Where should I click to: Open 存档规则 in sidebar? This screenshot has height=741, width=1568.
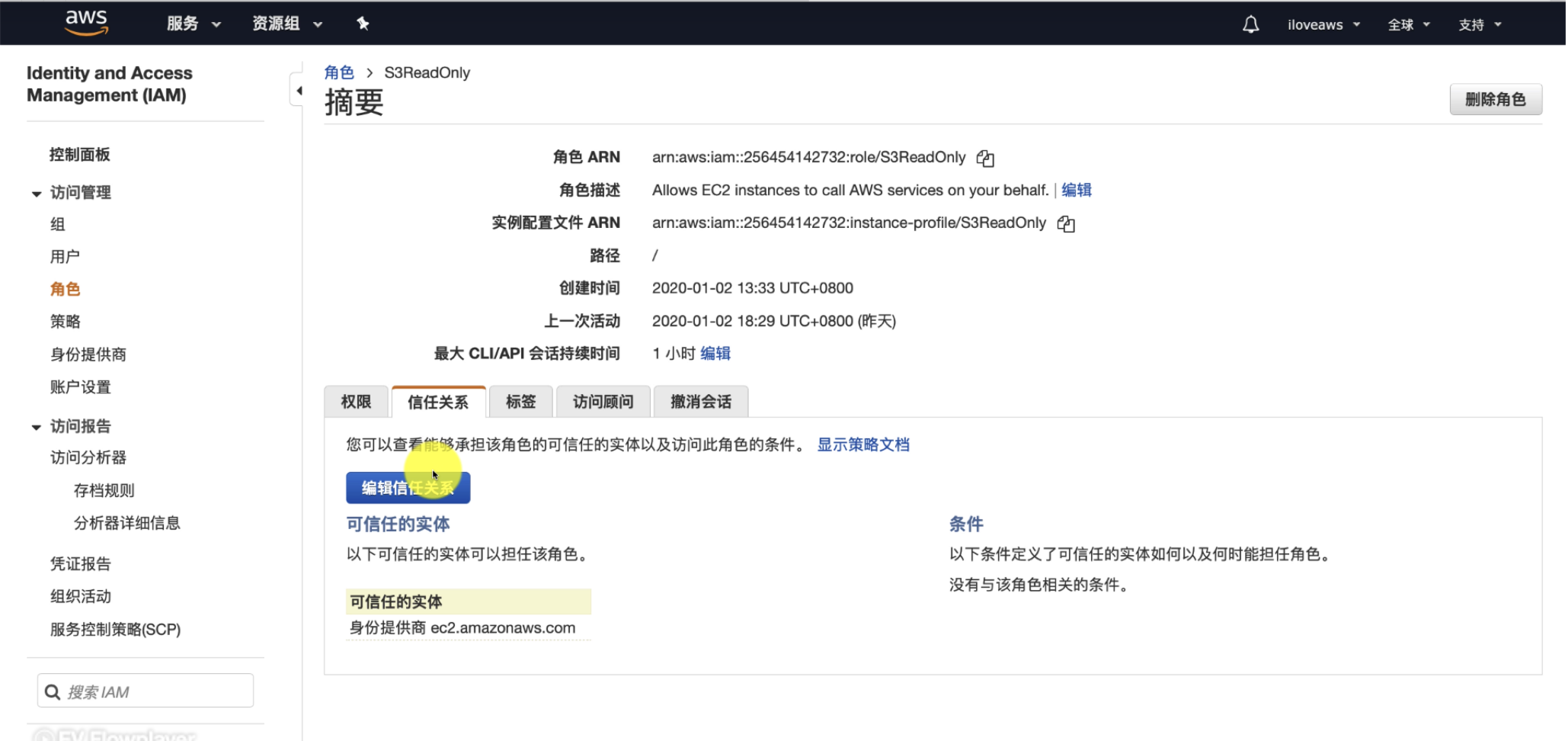coord(104,490)
